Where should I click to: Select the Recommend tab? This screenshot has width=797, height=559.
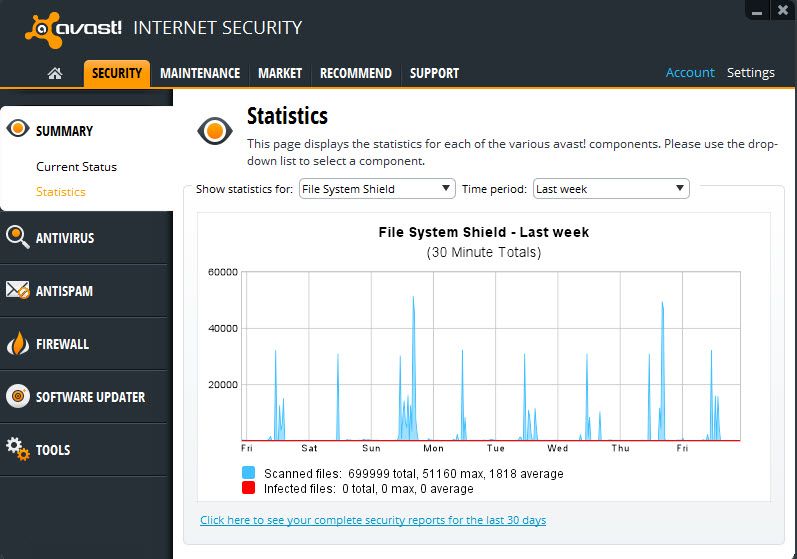click(356, 73)
